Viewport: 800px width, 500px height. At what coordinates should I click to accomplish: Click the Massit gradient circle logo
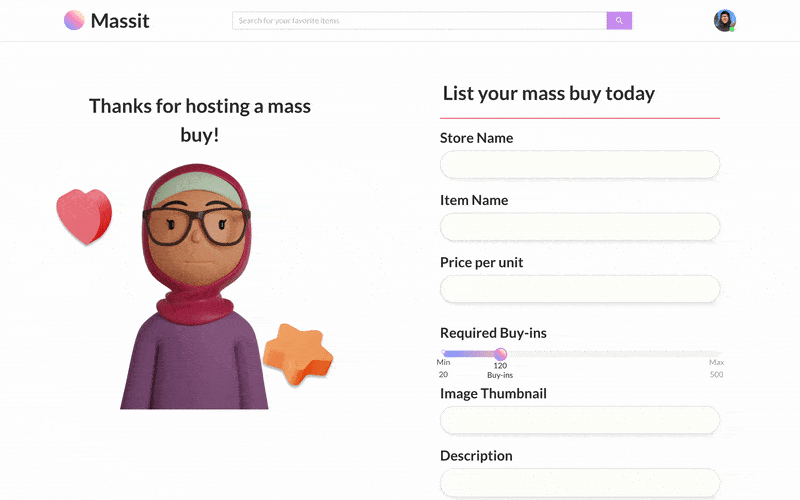click(74, 20)
